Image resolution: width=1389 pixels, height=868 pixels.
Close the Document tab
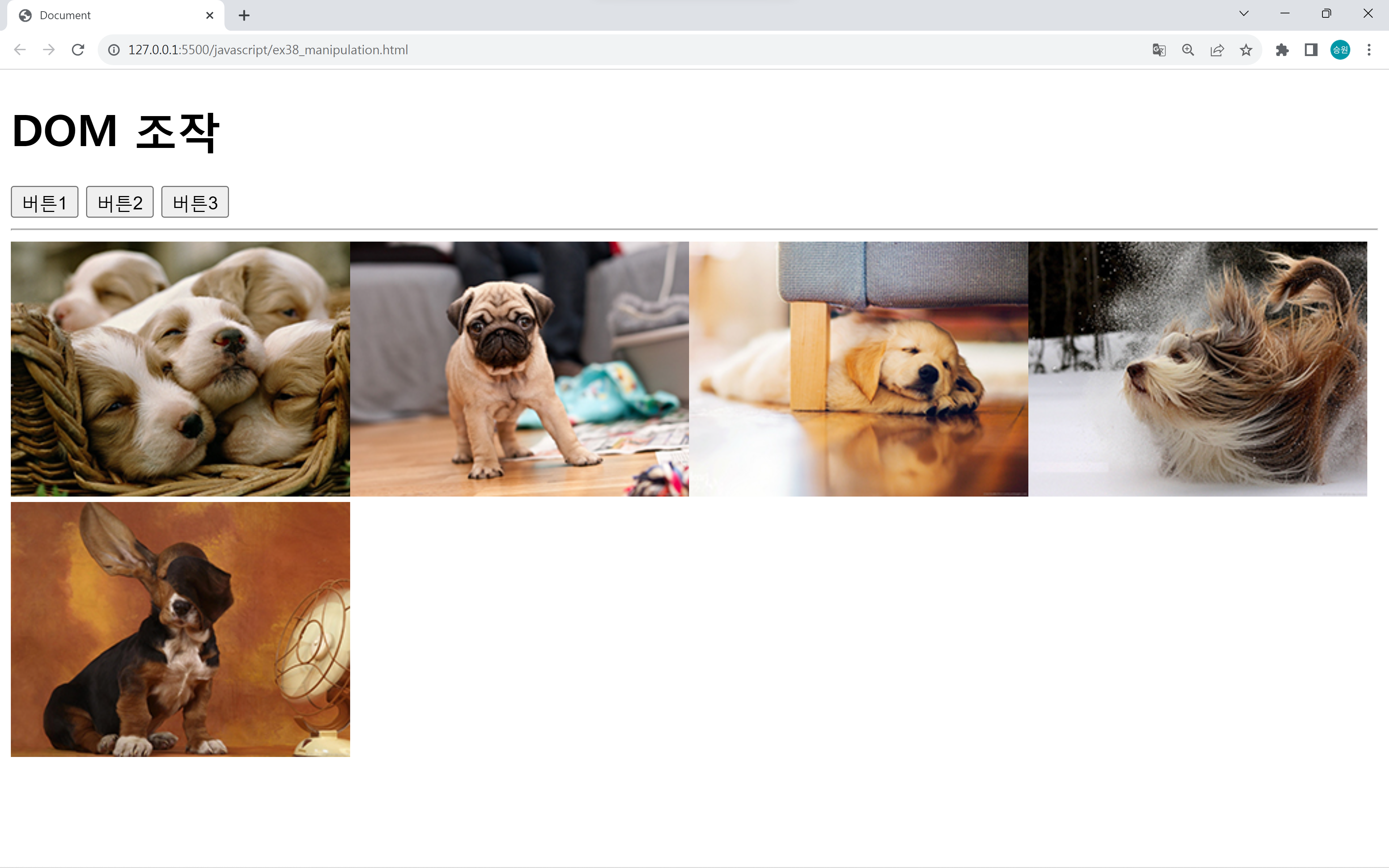click(x=209, y=16)
